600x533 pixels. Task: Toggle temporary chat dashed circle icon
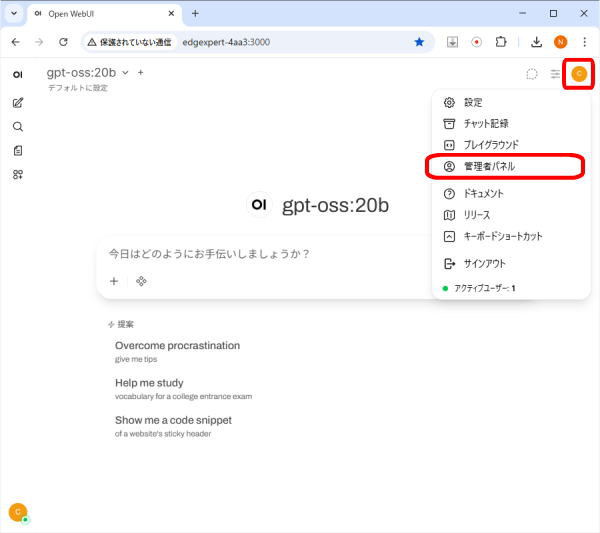(532, 74)
